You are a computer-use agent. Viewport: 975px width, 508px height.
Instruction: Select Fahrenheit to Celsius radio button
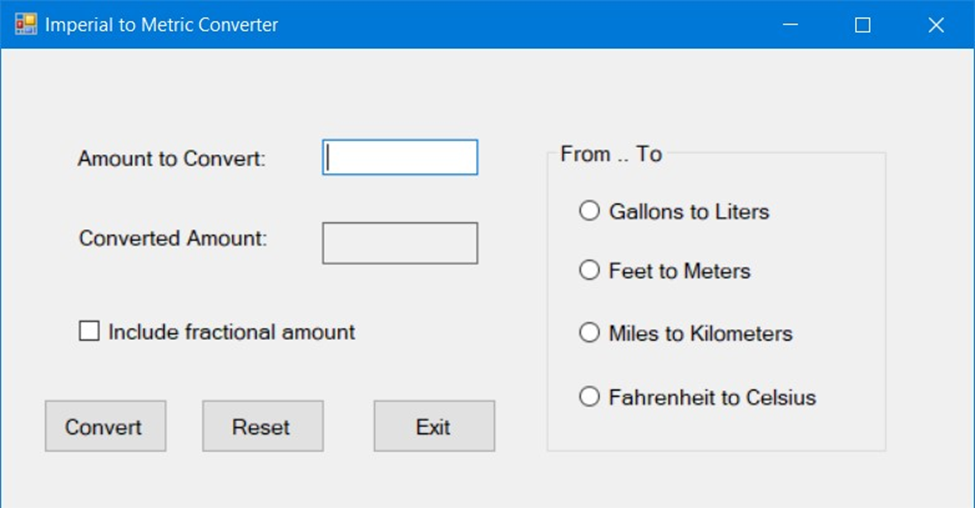point(590,397)
